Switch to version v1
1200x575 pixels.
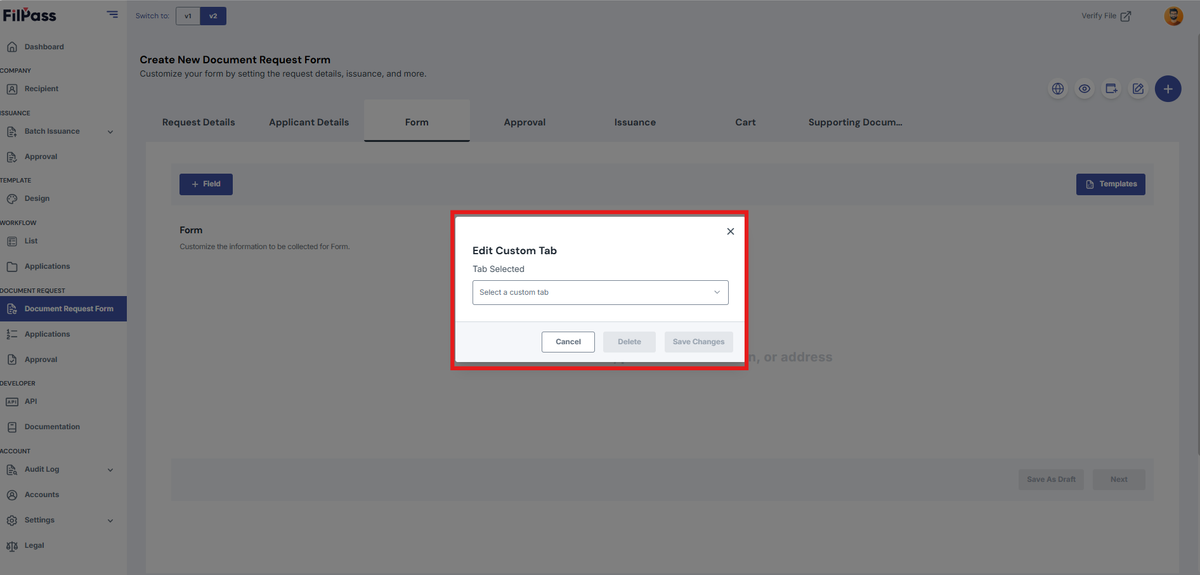click(188, 16)
